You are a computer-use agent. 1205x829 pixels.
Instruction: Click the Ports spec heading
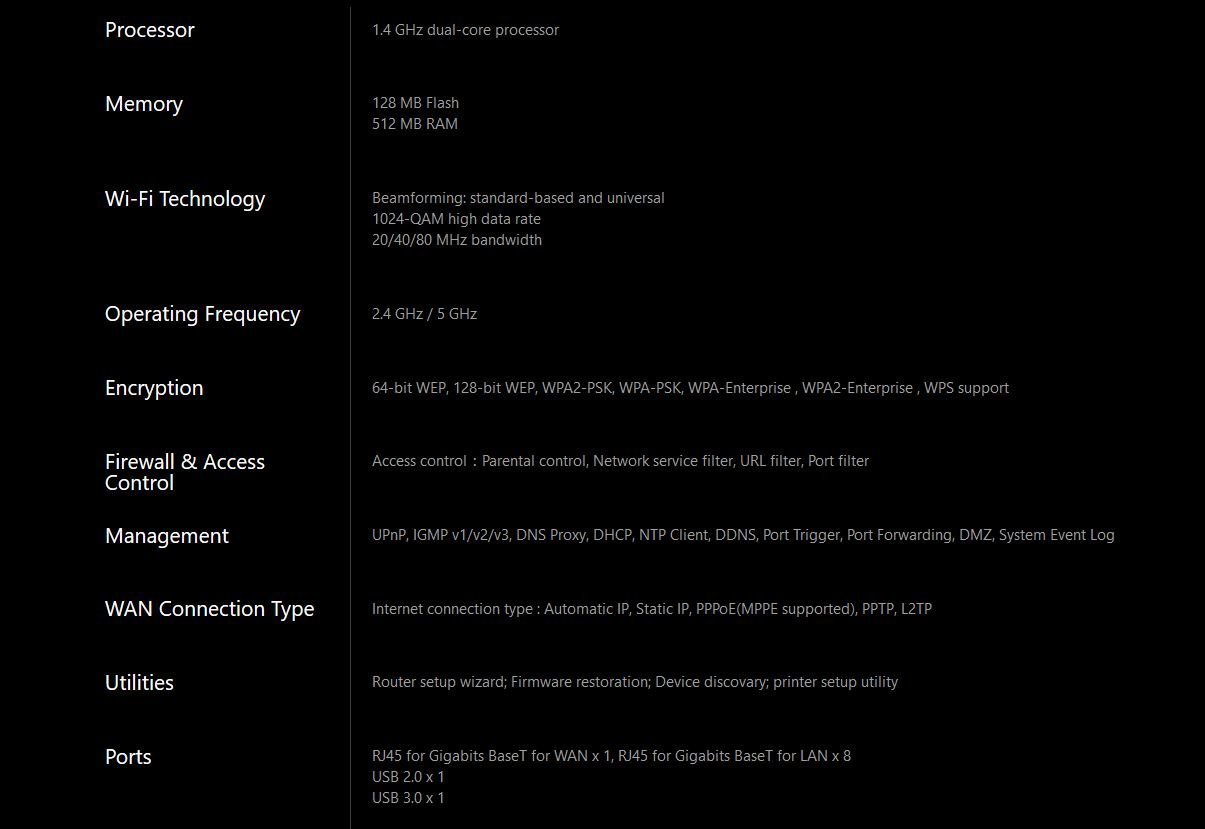point(128,757)
